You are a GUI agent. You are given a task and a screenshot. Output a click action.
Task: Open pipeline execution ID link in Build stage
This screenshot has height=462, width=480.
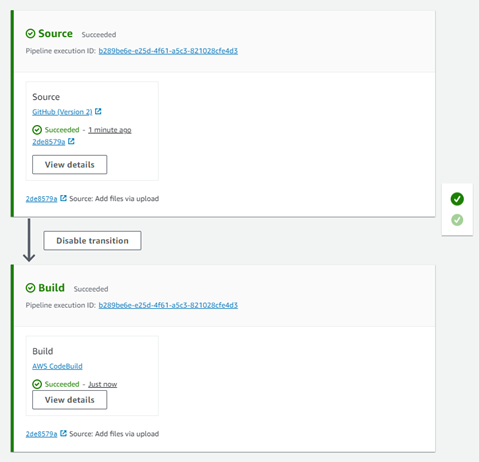[x=168, y=305]
